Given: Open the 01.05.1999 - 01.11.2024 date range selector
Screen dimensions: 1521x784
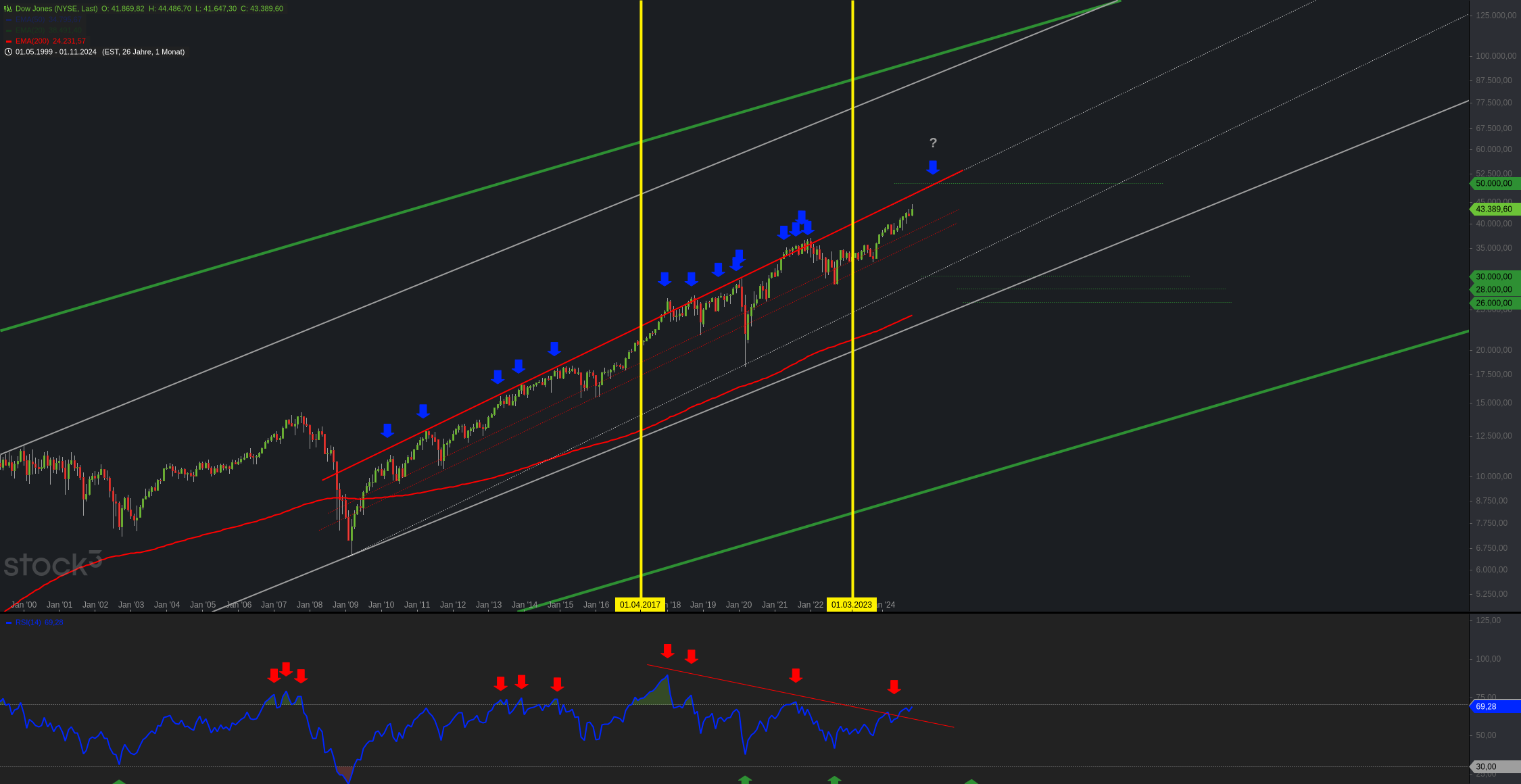Looking at the screenshot, I should coord(56,52).
